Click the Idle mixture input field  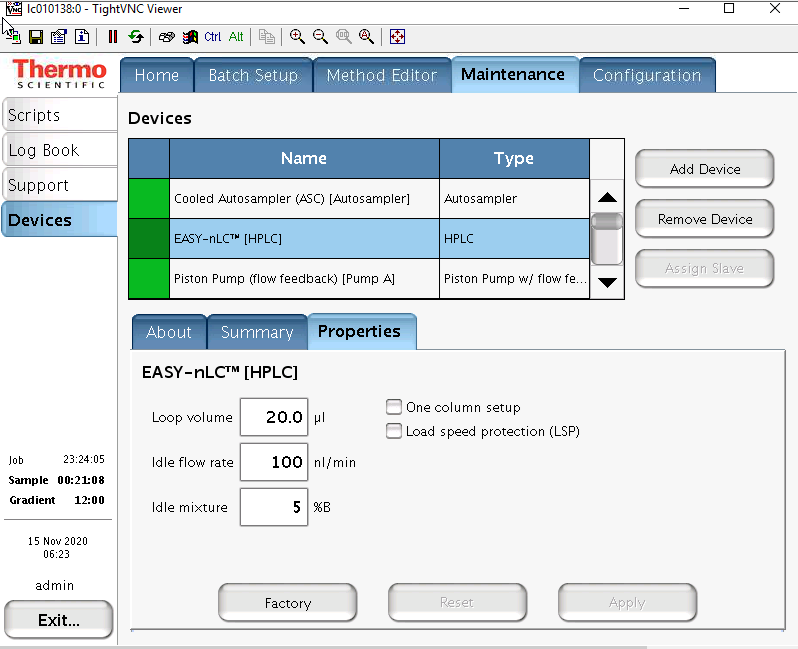tap(274, 507)
